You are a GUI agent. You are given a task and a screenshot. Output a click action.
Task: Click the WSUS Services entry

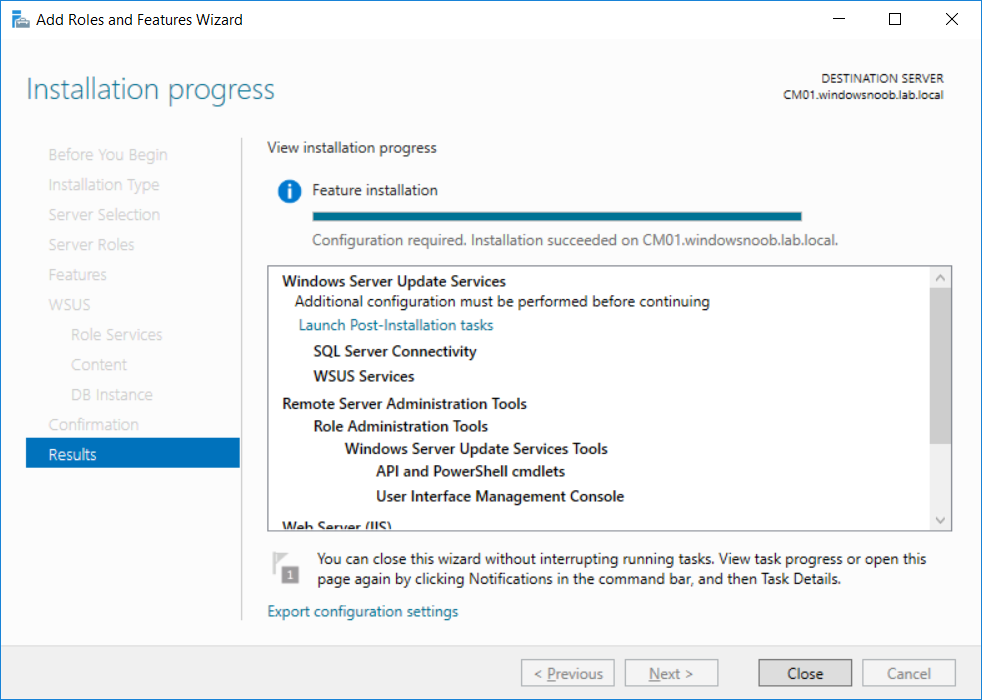point(364,376)
